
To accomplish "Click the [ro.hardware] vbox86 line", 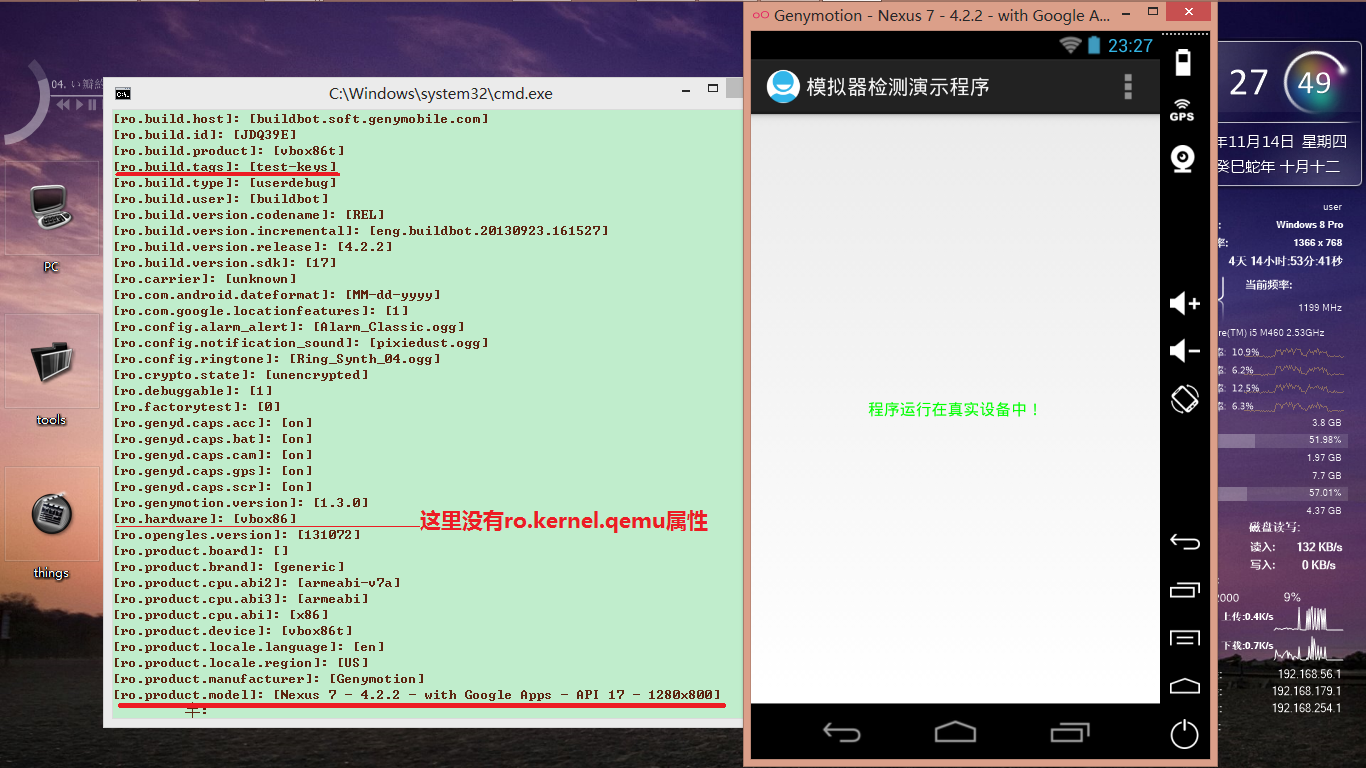I will [205, 519].
